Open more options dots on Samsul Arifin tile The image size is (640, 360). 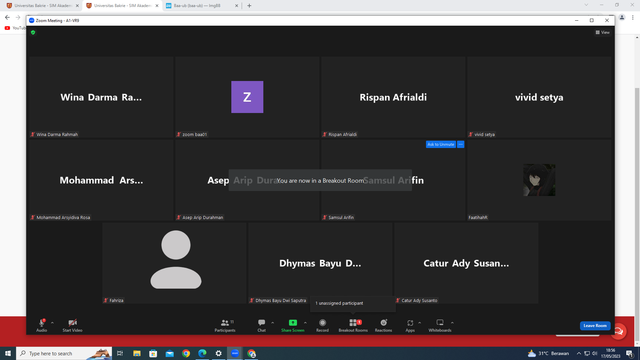pos(461,144)
